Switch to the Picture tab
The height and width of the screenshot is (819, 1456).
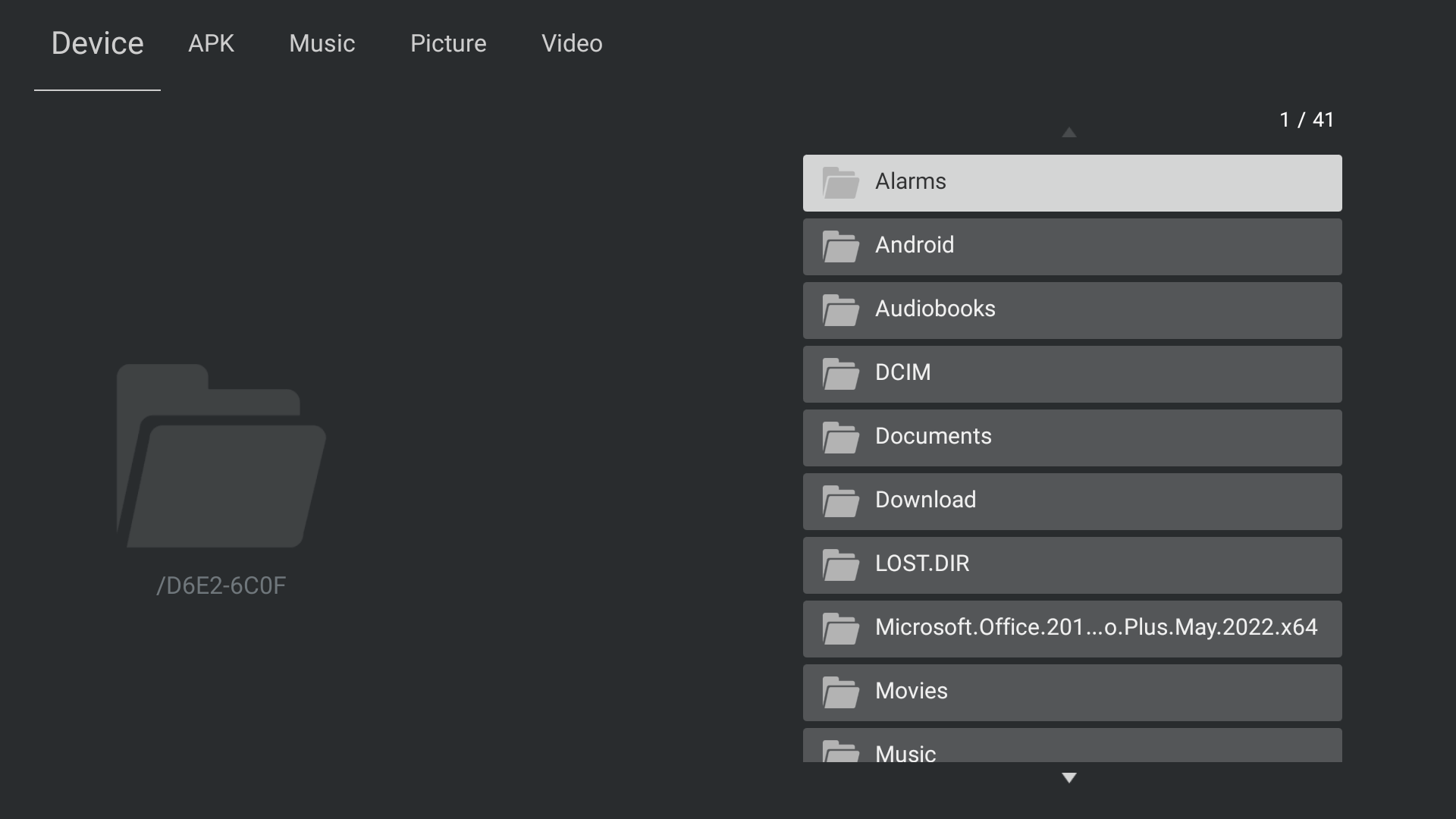pyautogui.click(x=448, y=43)
